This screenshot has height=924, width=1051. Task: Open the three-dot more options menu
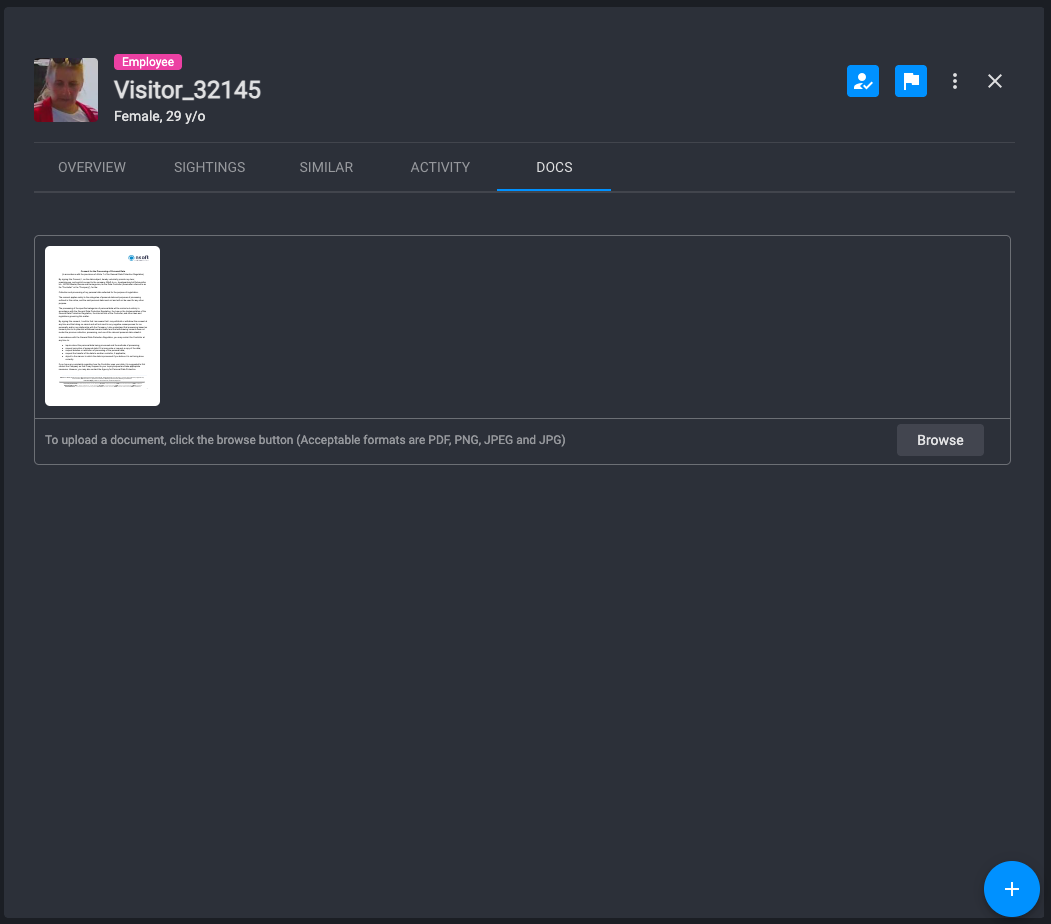[x=955, y=81]
